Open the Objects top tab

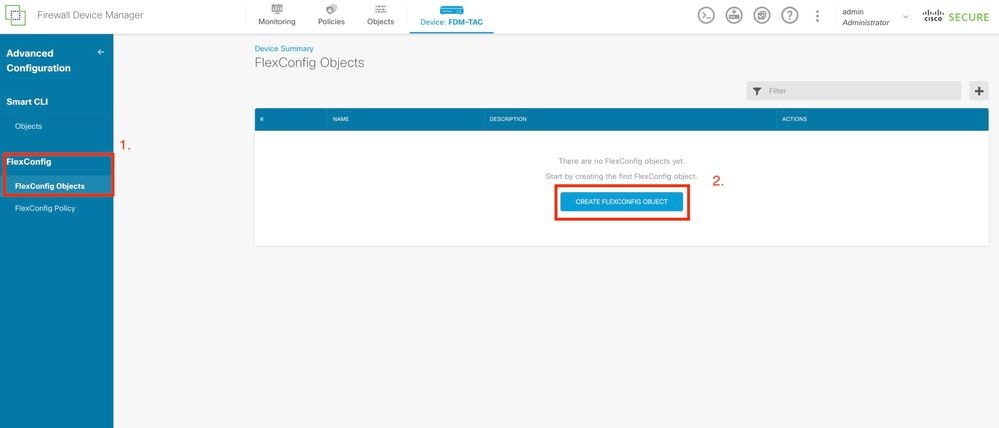[380, 15]
